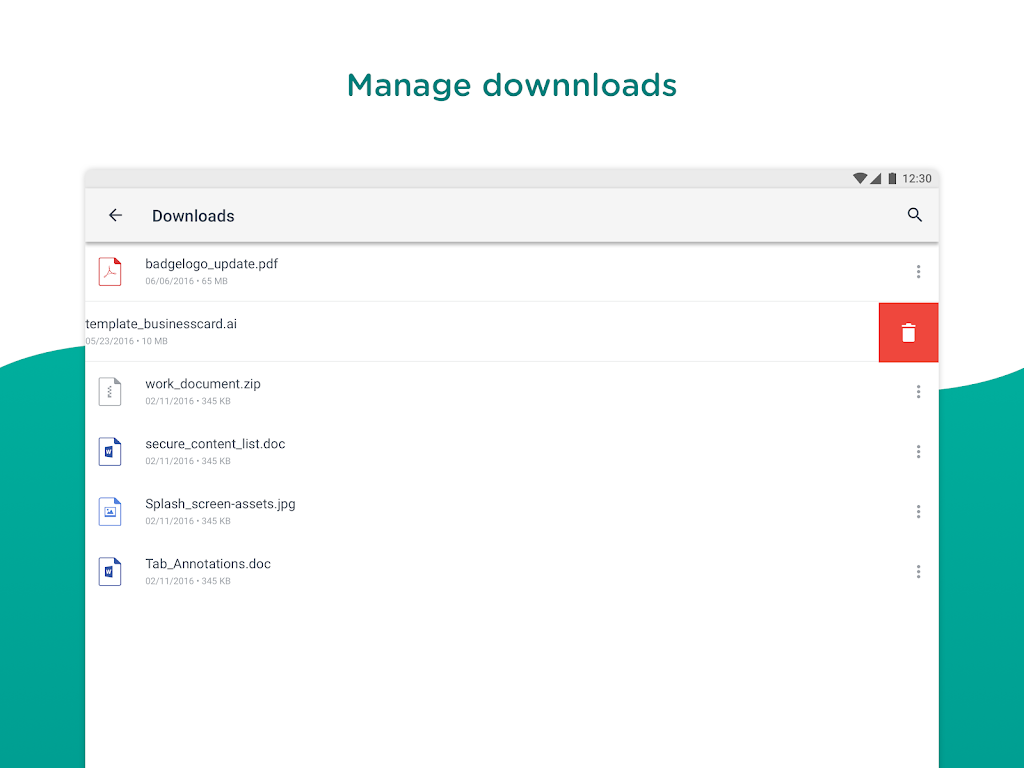
Task: Click the battery status icon
Action: pos(892,178)
